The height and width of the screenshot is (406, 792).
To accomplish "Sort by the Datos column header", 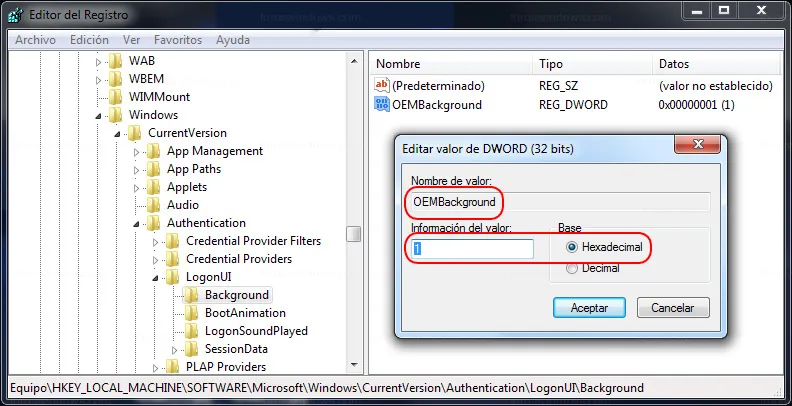I will click(x=717, y=64).
